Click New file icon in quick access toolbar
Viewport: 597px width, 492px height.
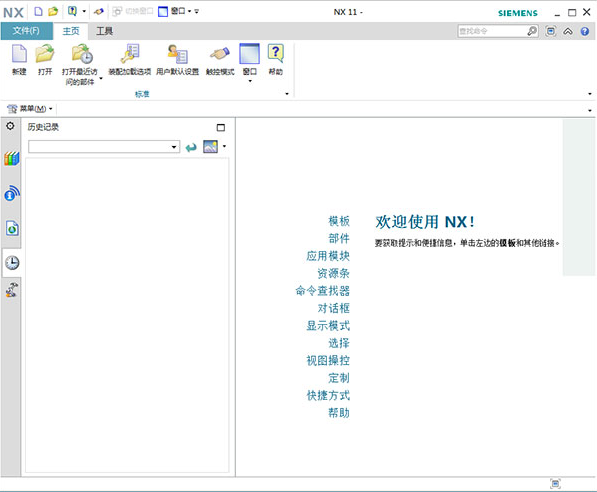38,11
